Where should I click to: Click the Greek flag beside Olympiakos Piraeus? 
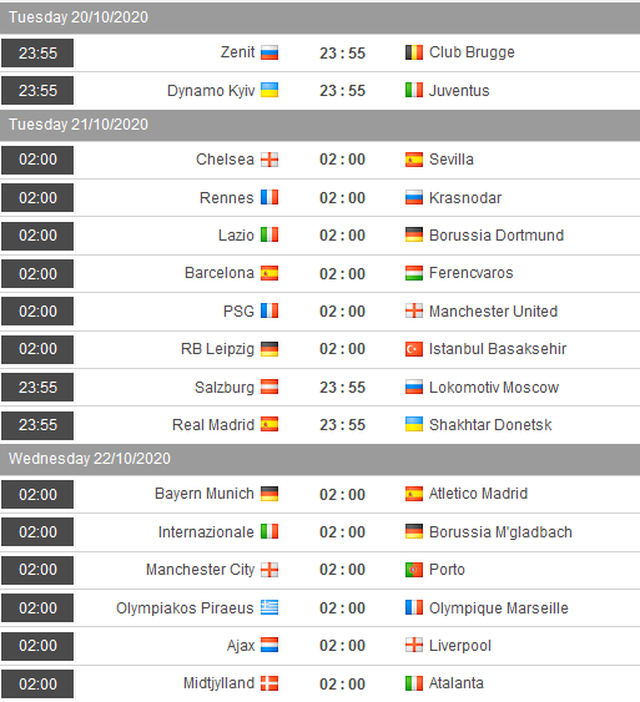click(269, 608)
